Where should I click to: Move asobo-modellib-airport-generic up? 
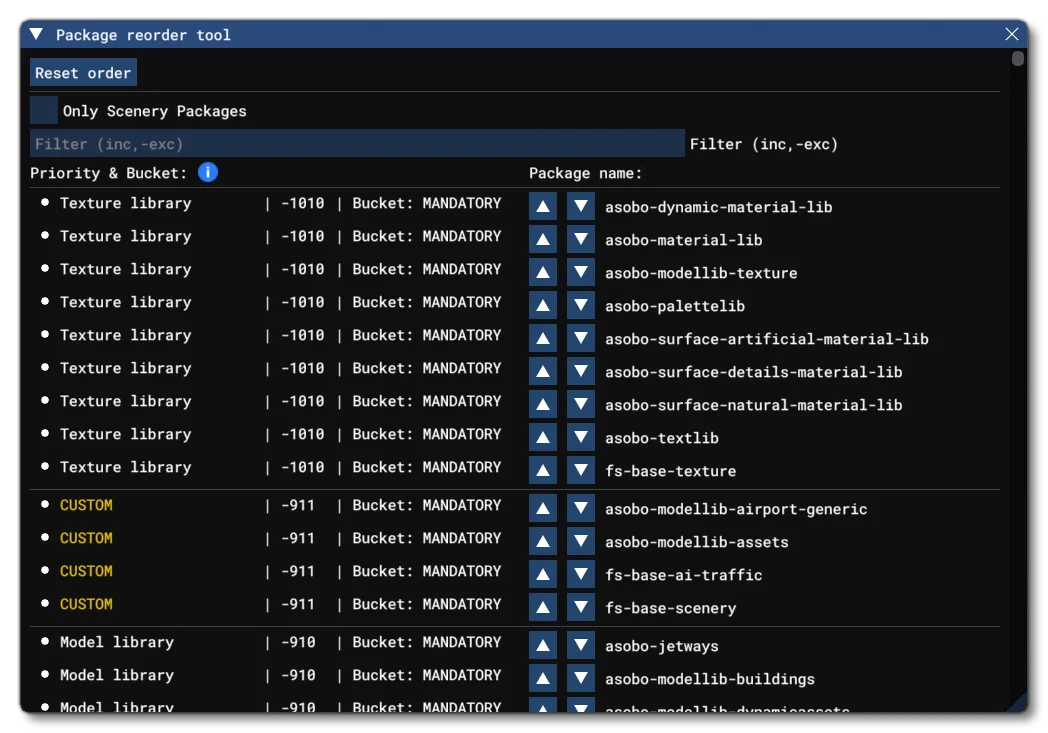543,508
